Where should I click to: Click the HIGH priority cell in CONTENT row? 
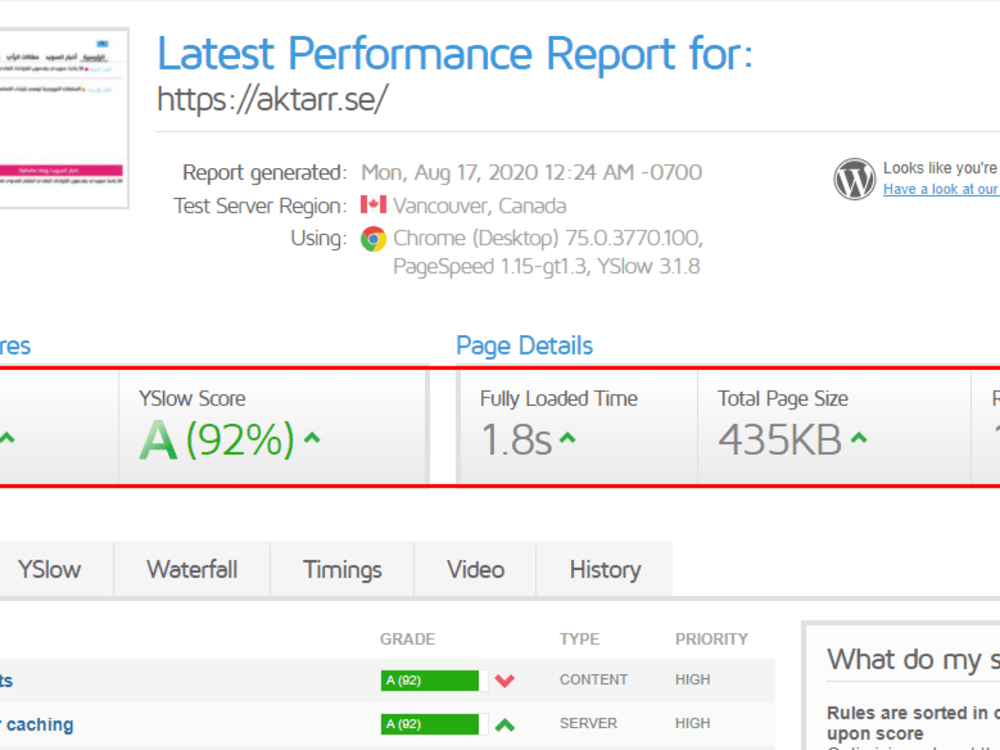693,680
